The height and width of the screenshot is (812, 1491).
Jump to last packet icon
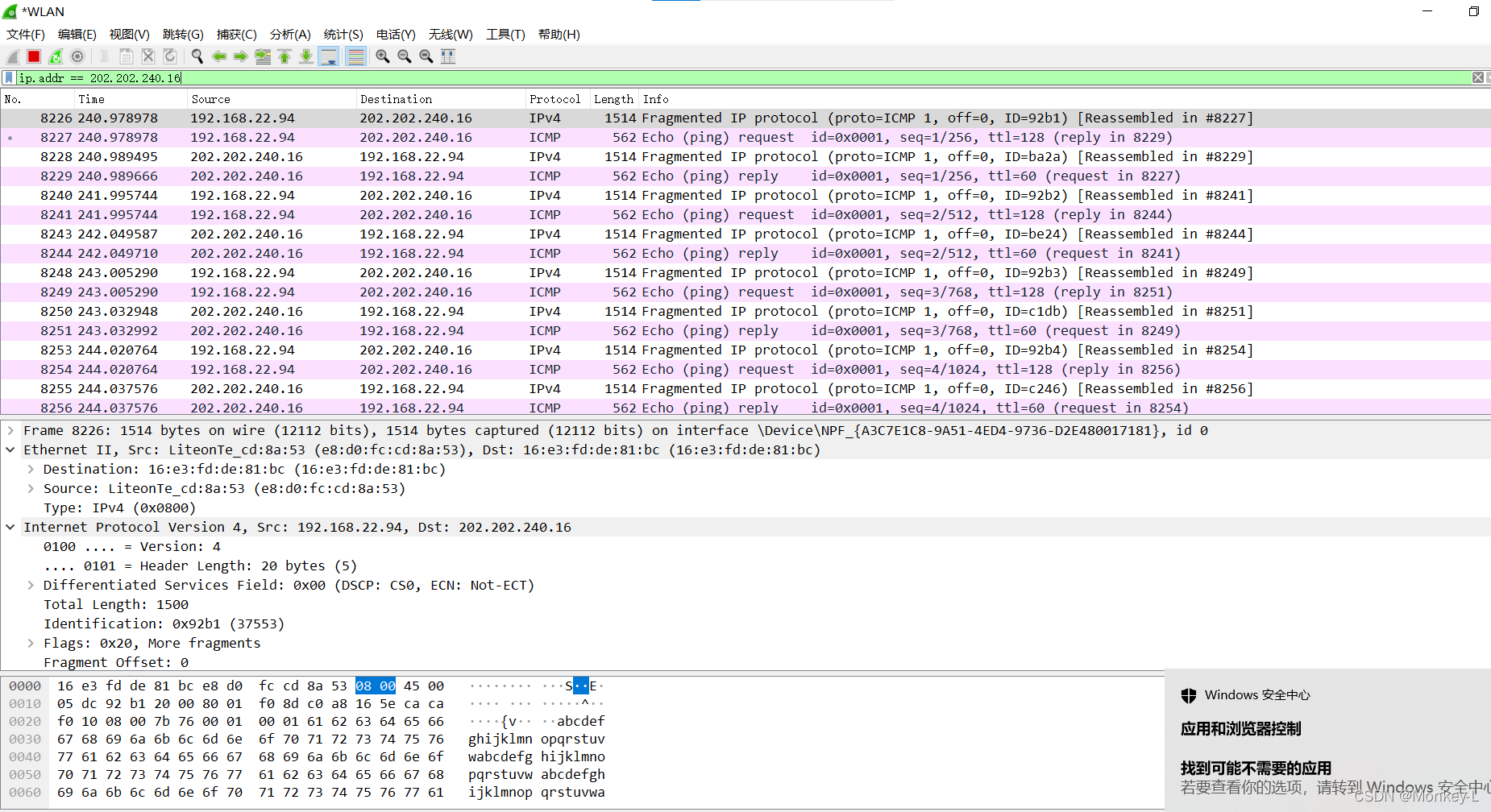click(306, 56)
